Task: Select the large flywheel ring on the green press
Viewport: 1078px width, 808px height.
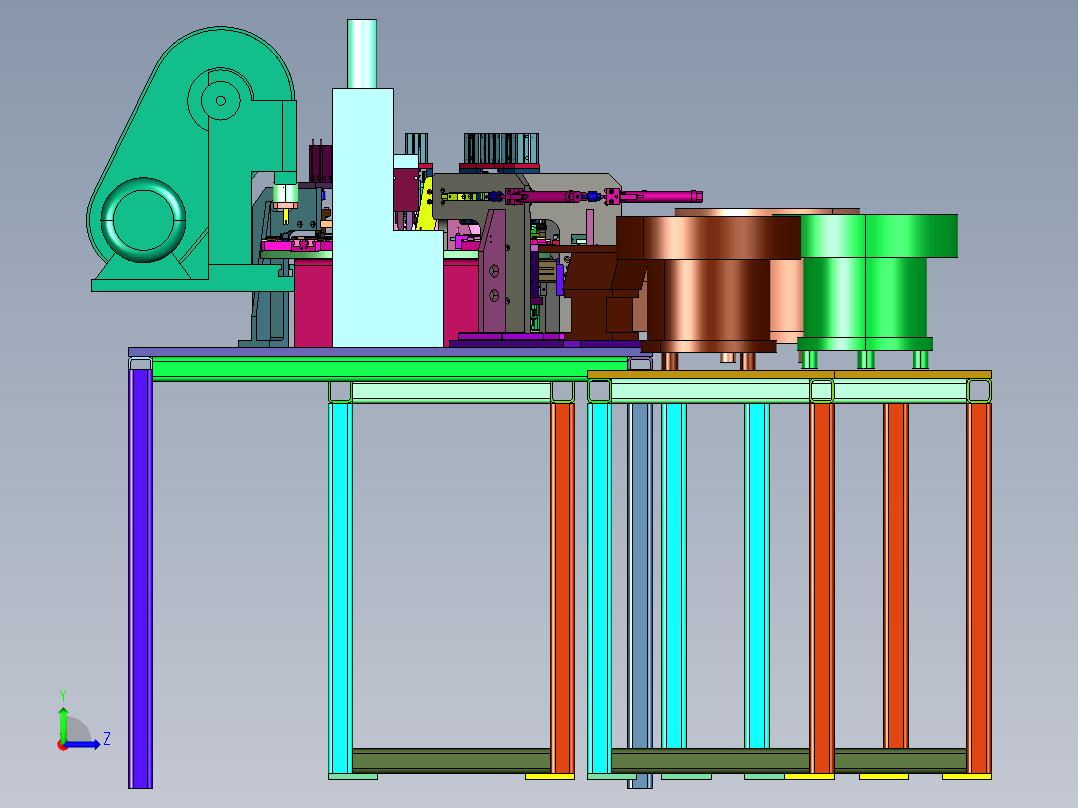Action: click(143, 219)
